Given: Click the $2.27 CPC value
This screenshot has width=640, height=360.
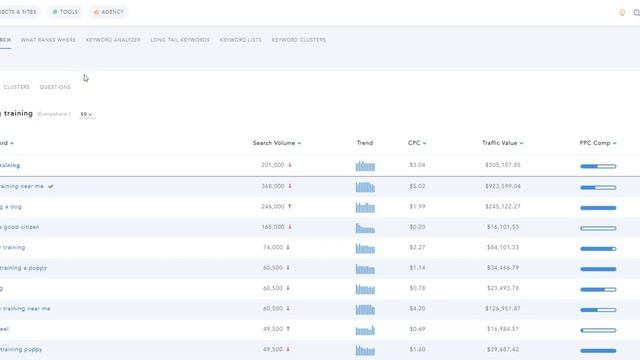Looking at the screenshot, I should pos(417,247).
